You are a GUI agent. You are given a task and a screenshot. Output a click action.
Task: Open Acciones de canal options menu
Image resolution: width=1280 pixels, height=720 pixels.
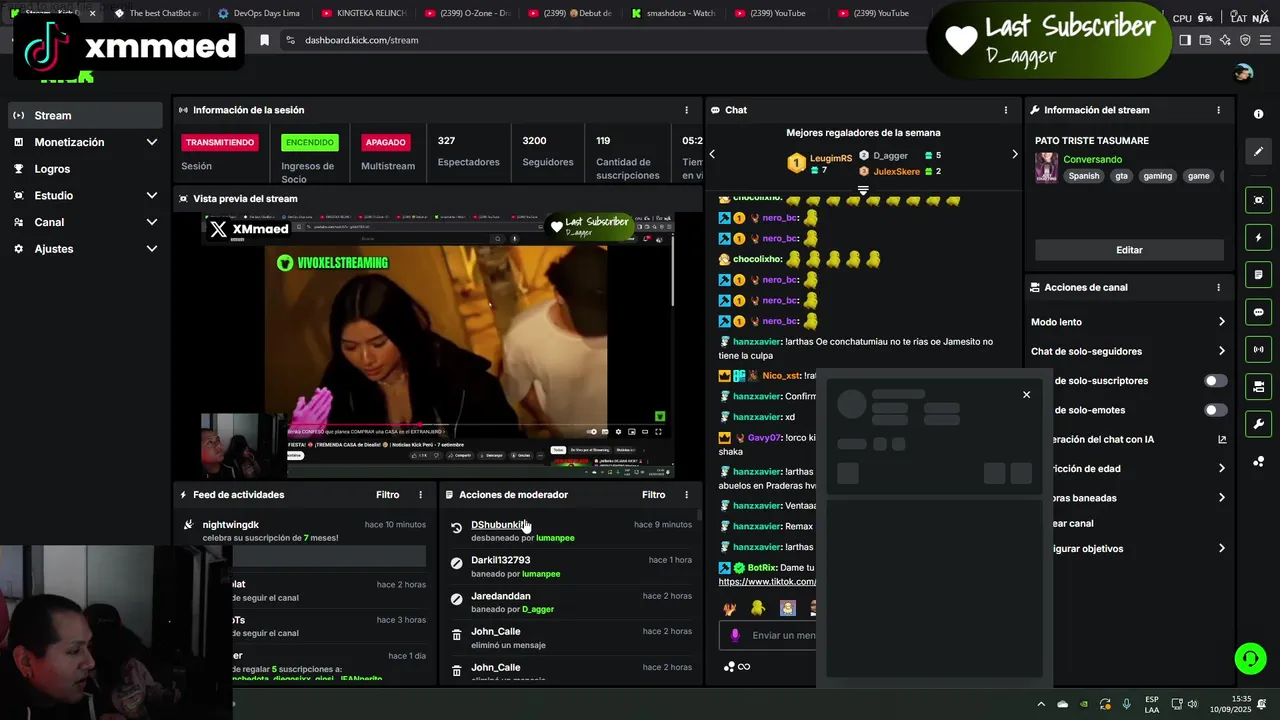[x=1218, y=287]
